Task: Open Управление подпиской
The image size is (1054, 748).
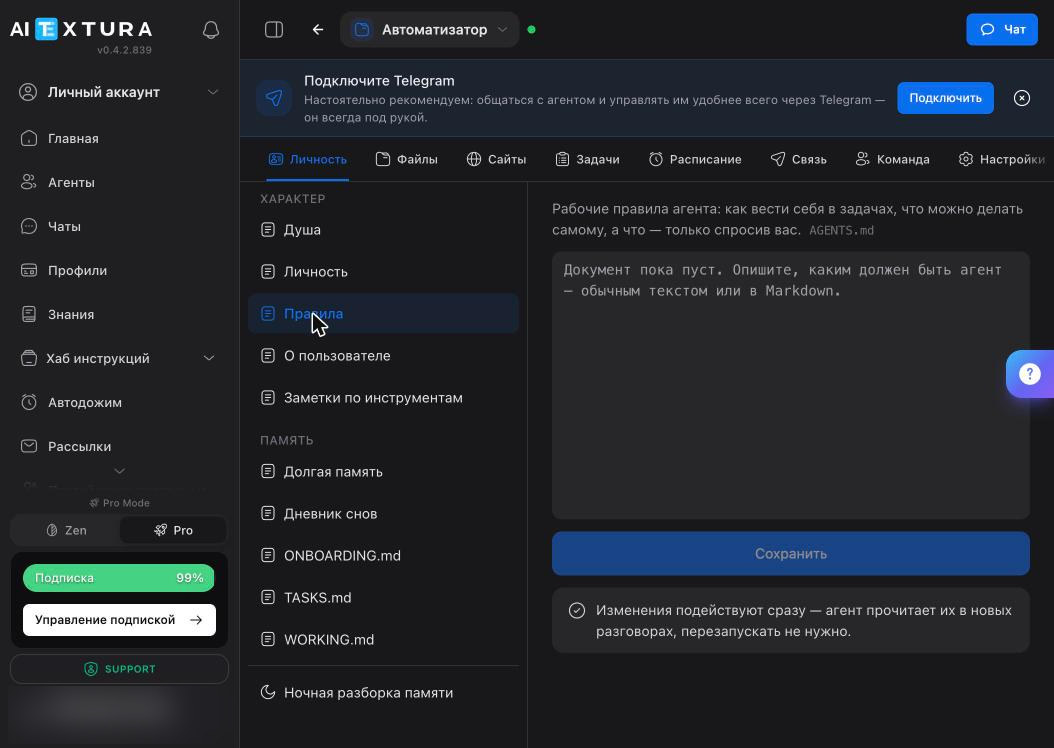Action: point(119,620)
